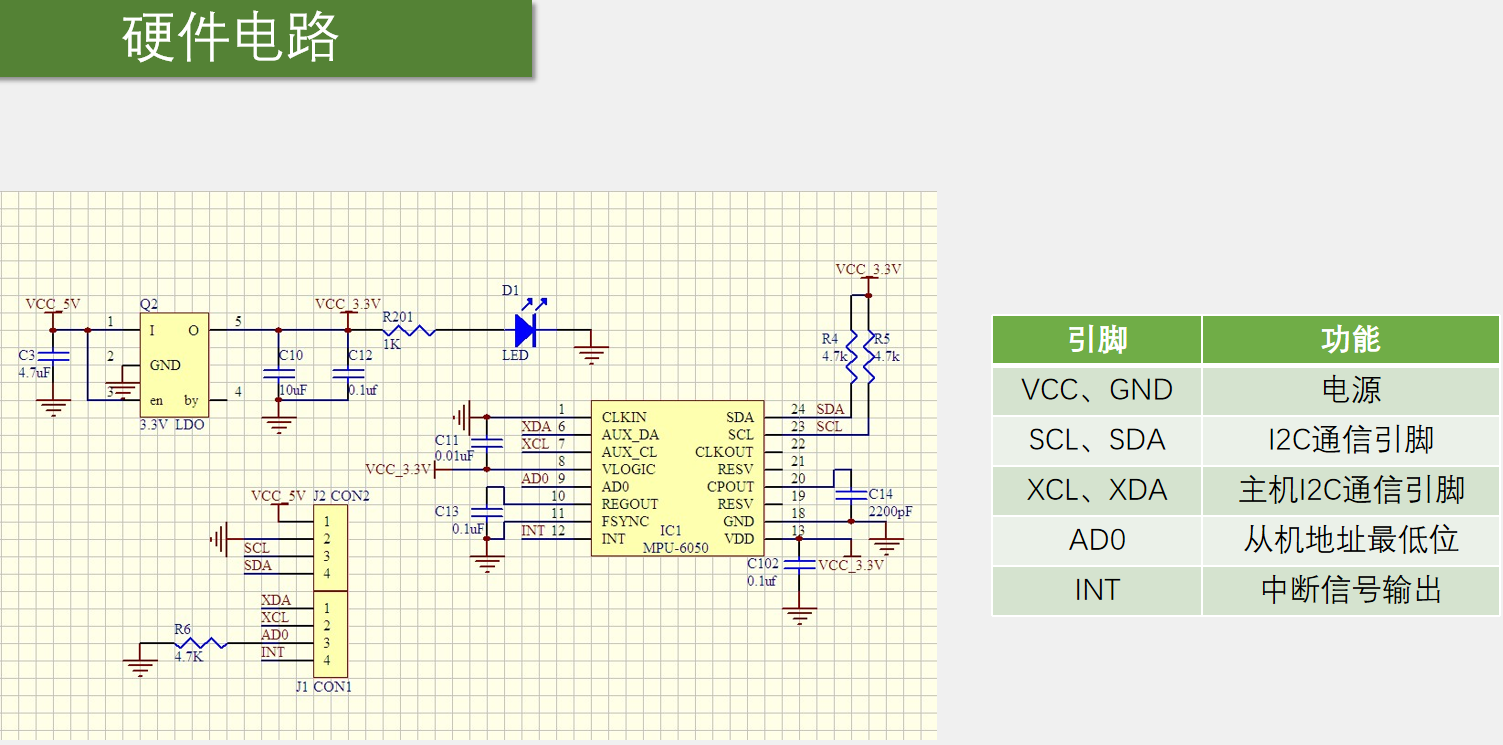Click the C13 0.1uF capacitor symbol

487,514
